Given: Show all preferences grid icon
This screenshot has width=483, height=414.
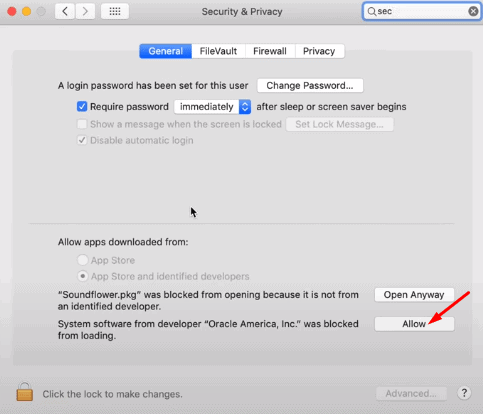Looking at the screenshot, I should tap(115, 12).
